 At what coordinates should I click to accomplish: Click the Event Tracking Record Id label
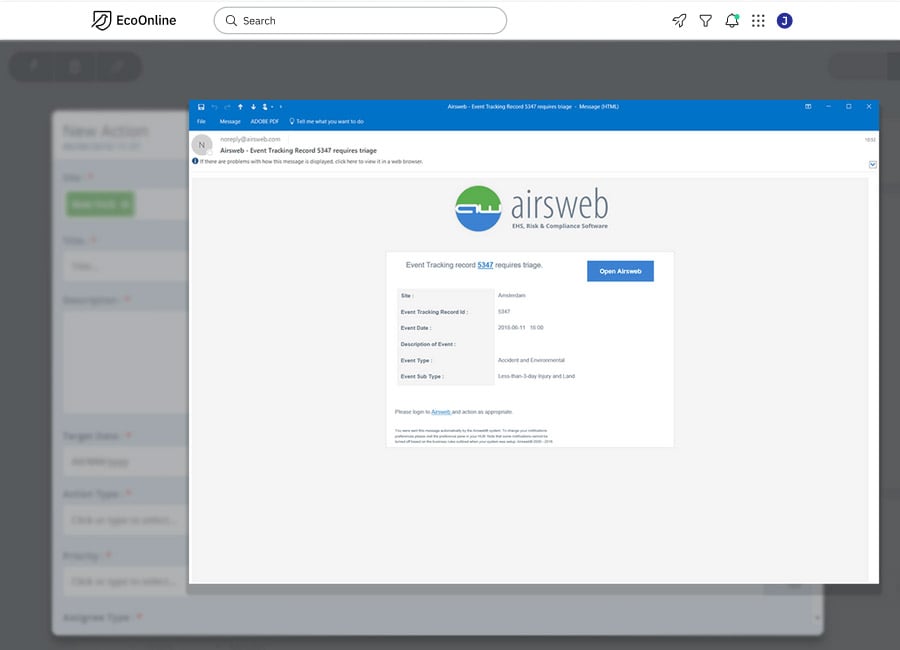(434, 312)
